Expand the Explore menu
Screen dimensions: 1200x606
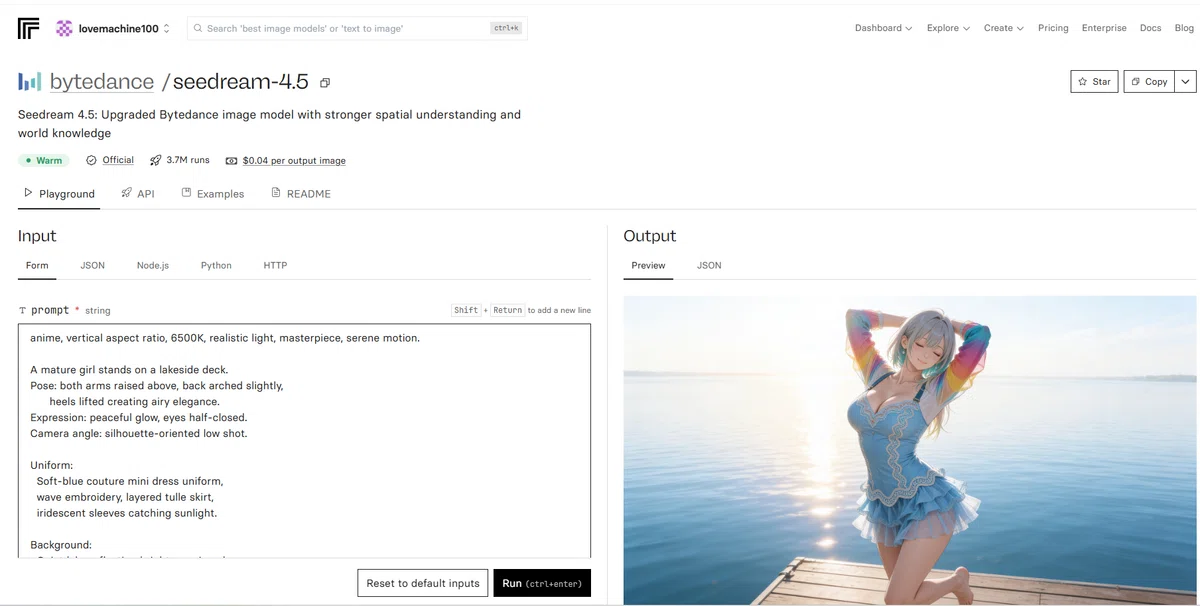tap(948, 28)
